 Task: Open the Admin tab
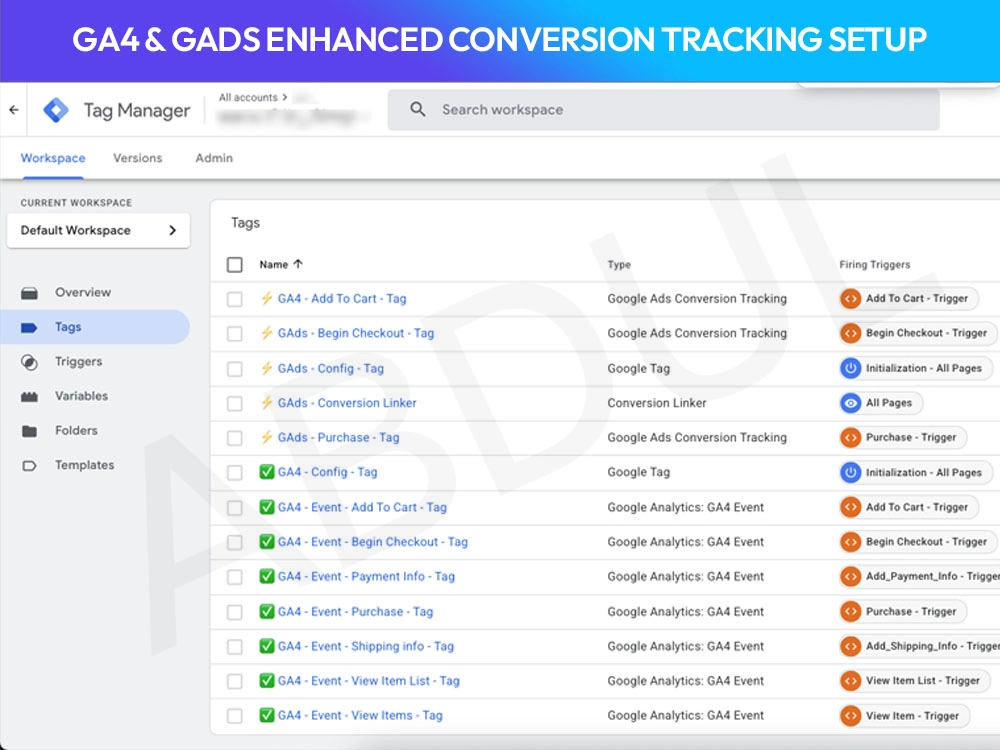point(214,158)
